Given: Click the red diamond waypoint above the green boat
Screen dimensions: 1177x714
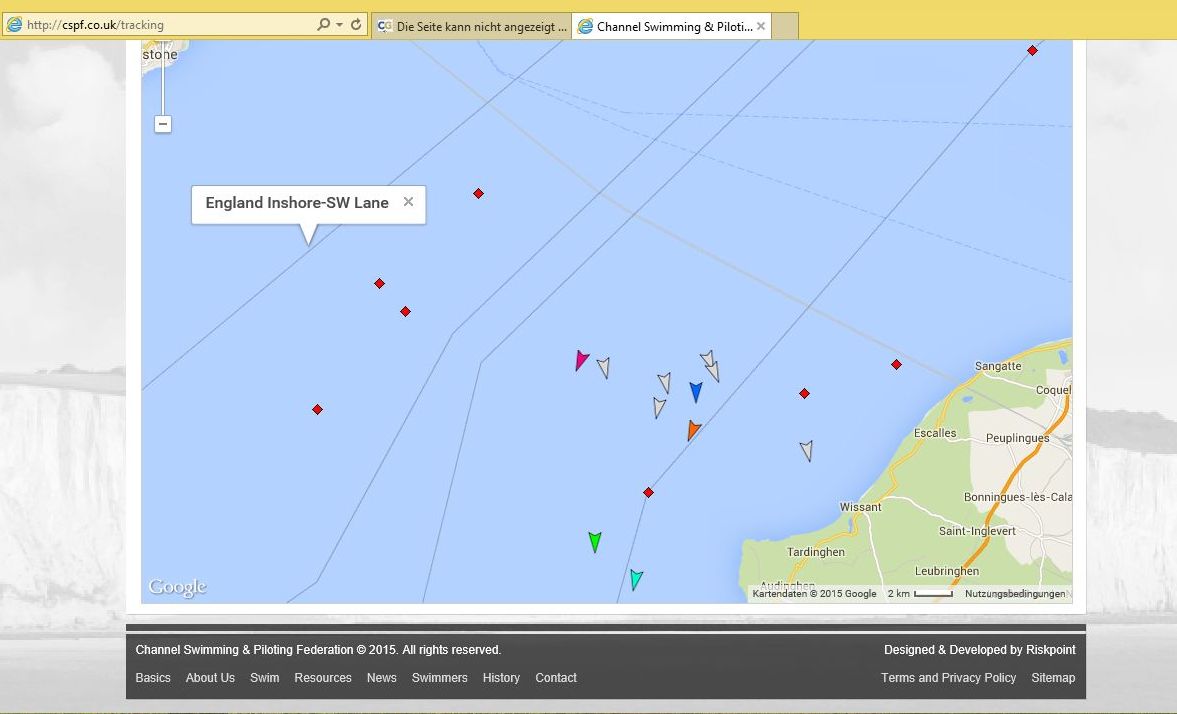Looking at the screenshot, I should pos(649,493).
